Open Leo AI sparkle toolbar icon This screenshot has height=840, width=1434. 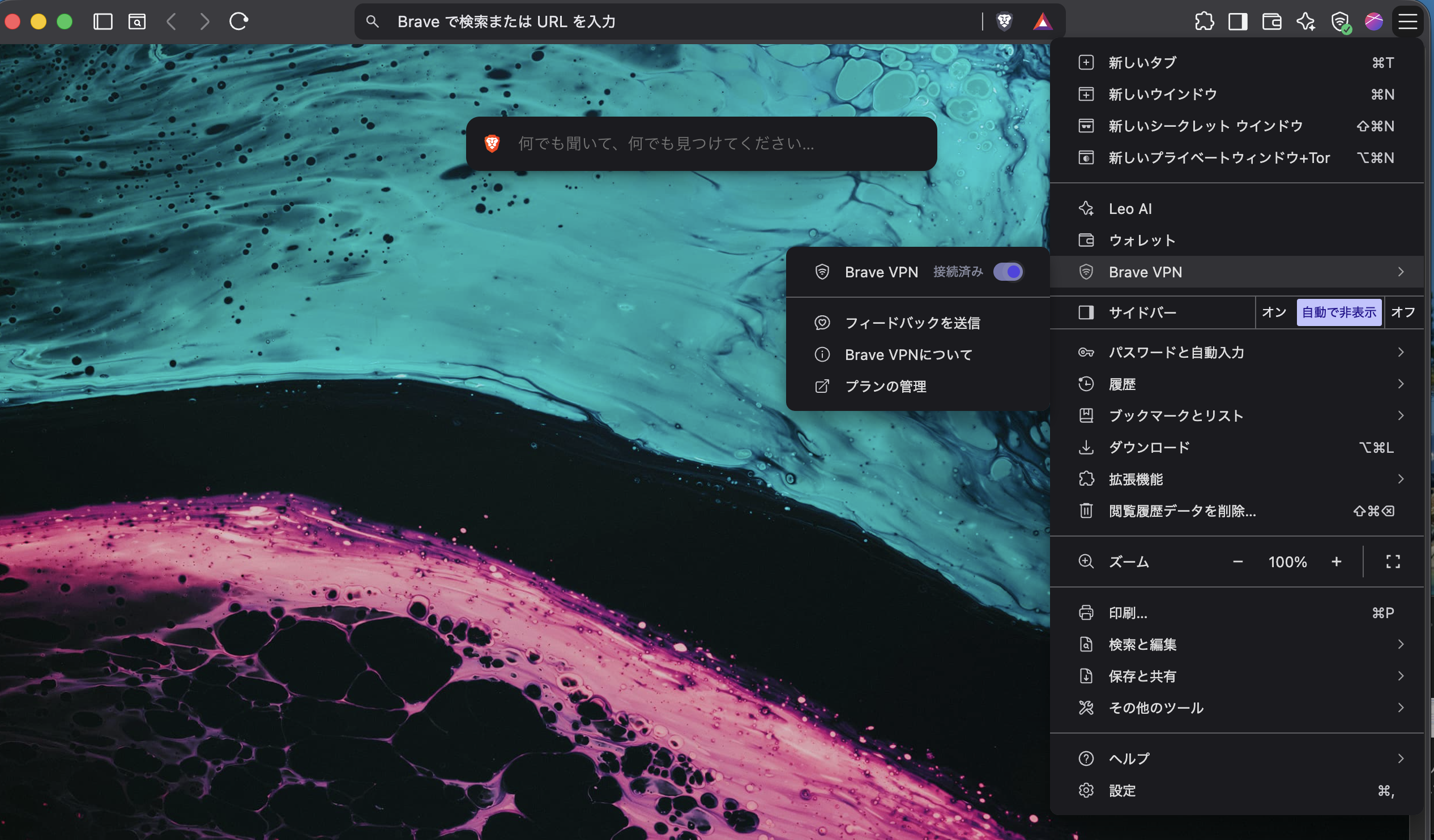click(1306, 22)
